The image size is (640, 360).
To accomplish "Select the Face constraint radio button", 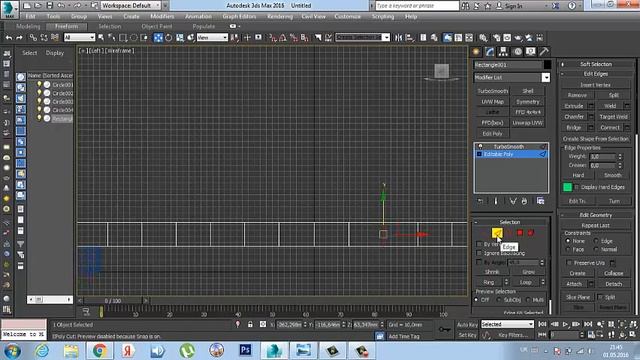I will pos(568,249).
